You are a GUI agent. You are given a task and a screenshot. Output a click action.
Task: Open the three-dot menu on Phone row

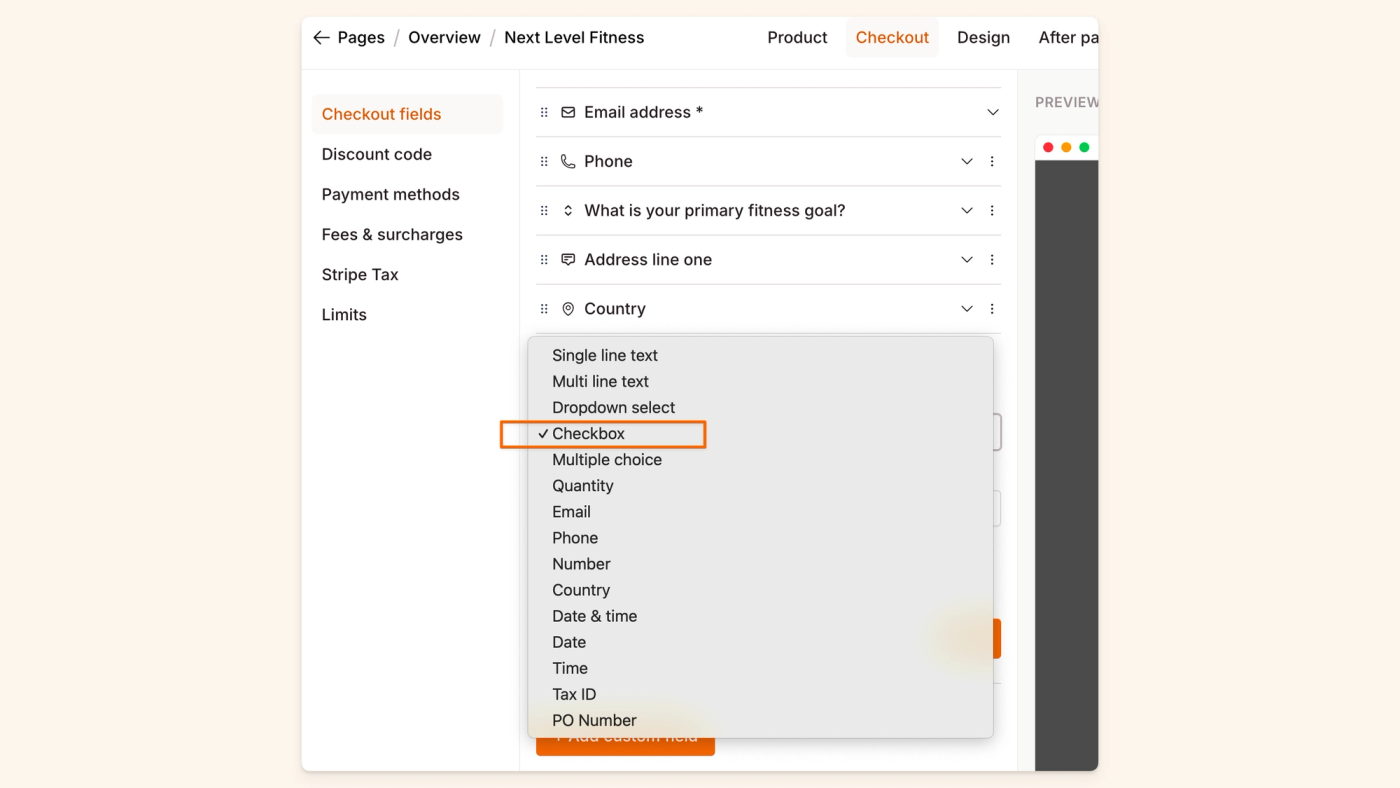tap(992, 161)
